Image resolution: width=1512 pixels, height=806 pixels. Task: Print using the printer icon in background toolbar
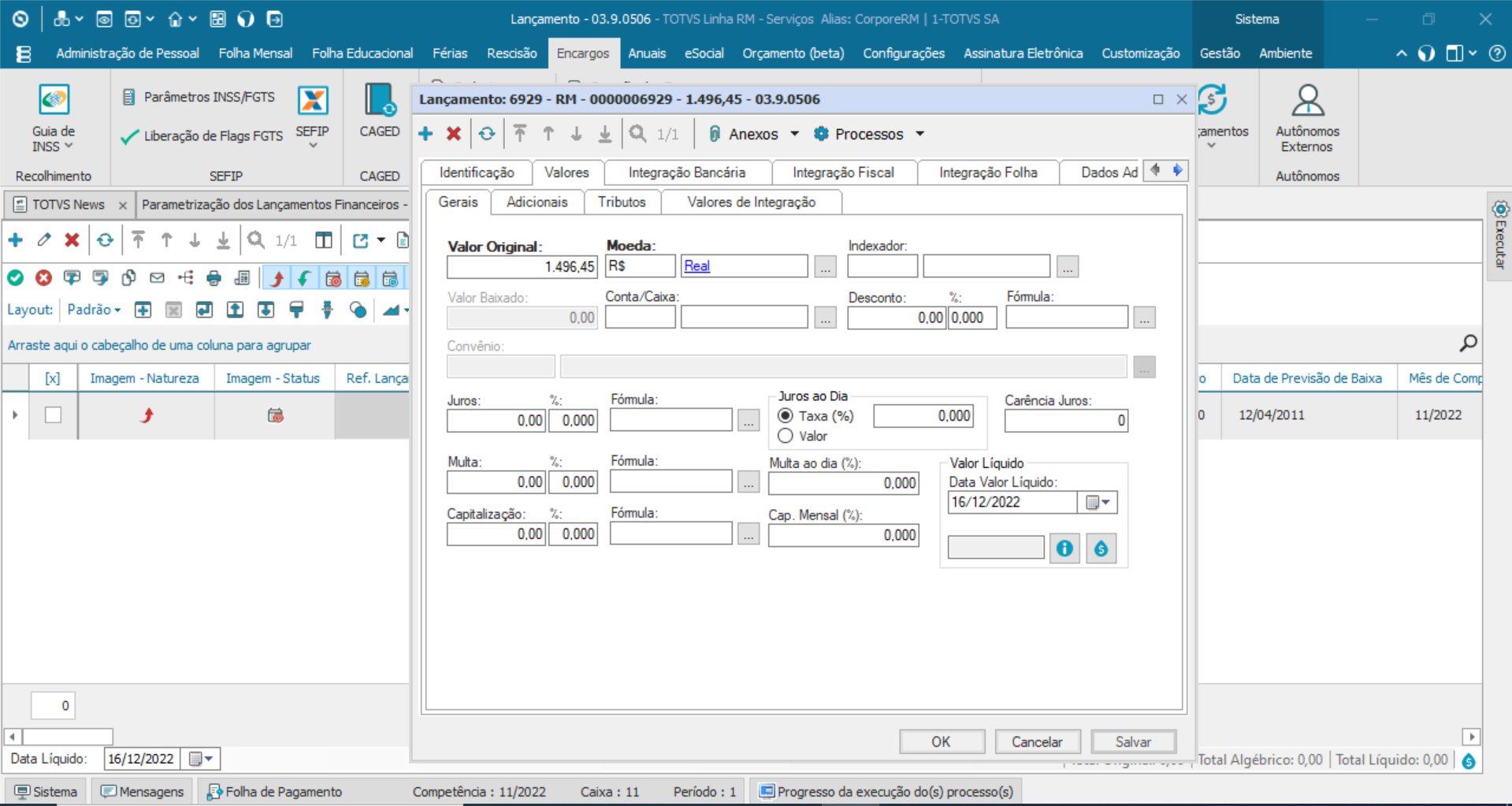point(214,277)
